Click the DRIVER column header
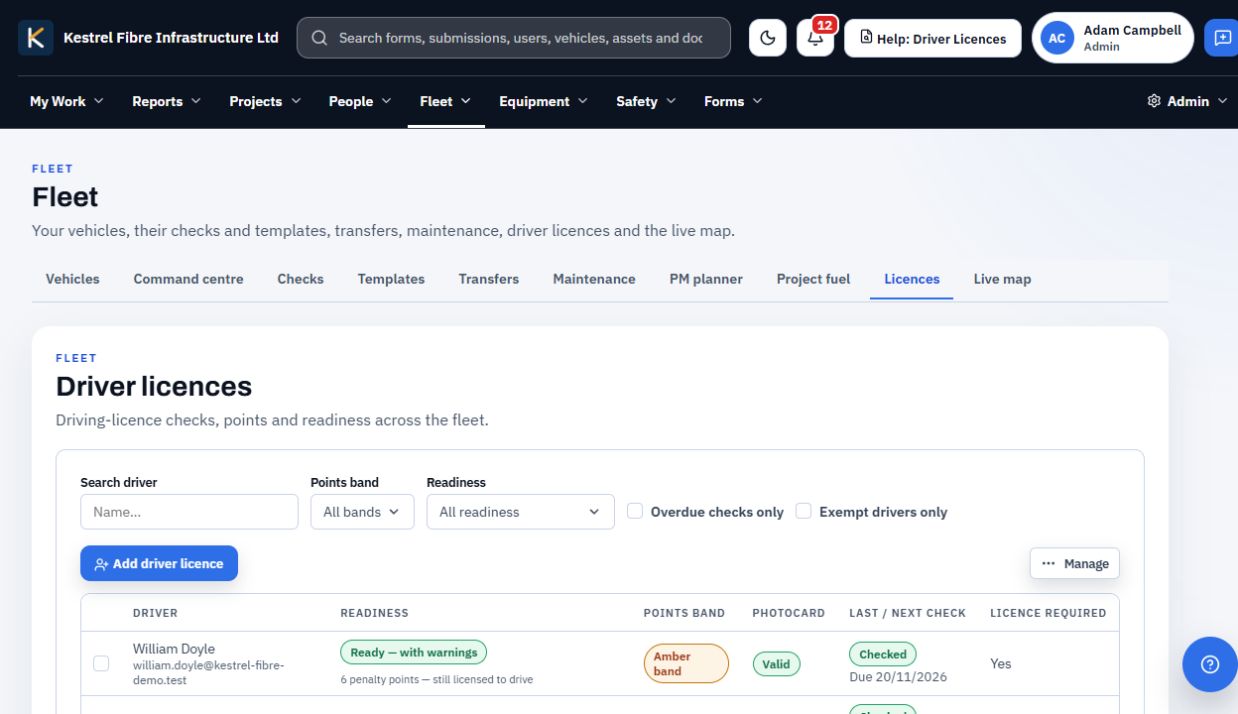The image size is (1238, 714). [x=155, y=613]
